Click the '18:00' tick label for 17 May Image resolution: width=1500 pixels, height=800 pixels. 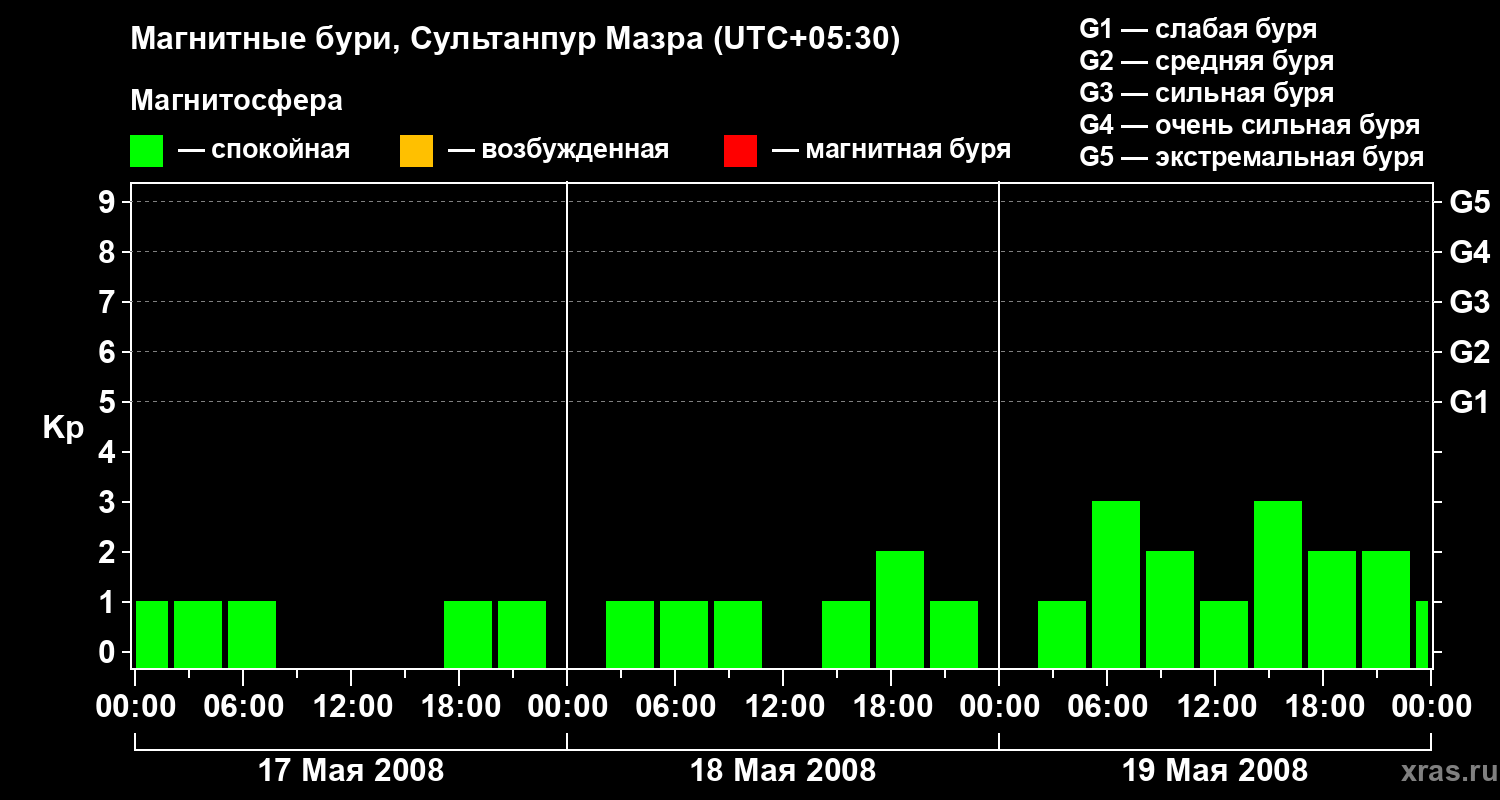click(x=459, y=707)
